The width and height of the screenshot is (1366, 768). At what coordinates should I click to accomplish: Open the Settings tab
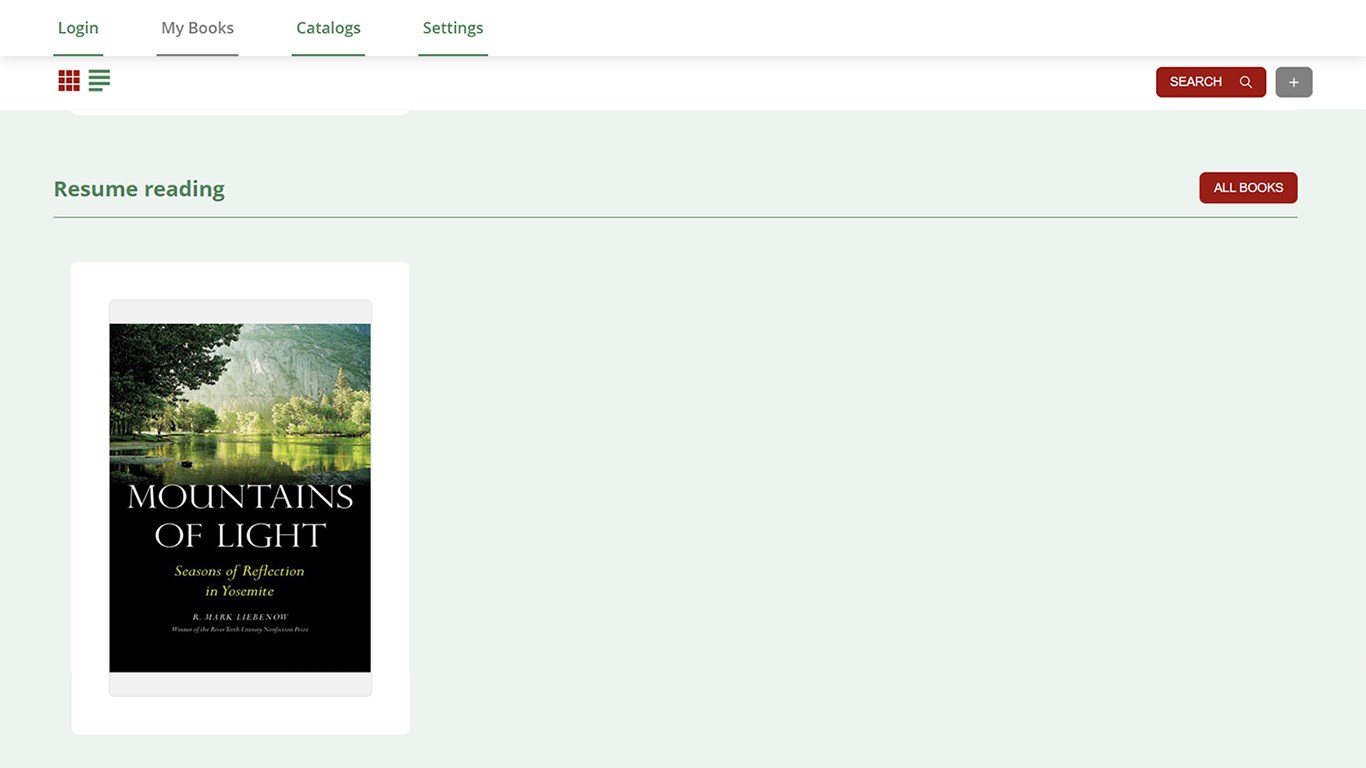[x=453, y=28]
